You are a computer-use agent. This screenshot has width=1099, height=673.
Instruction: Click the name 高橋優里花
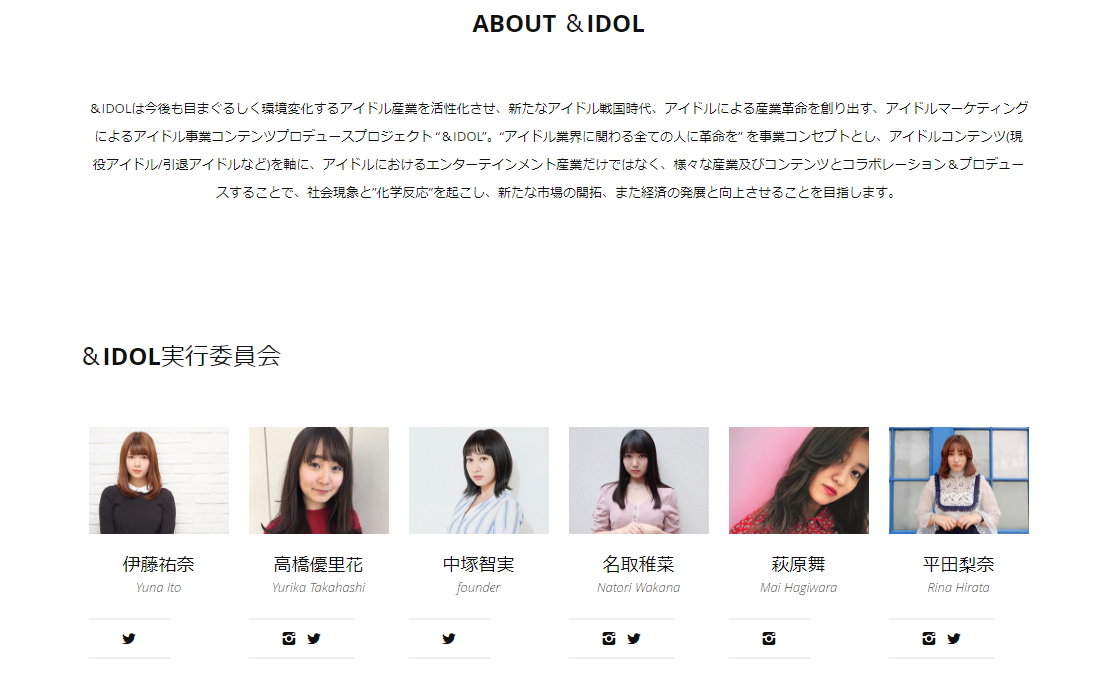tap(318, 564)
